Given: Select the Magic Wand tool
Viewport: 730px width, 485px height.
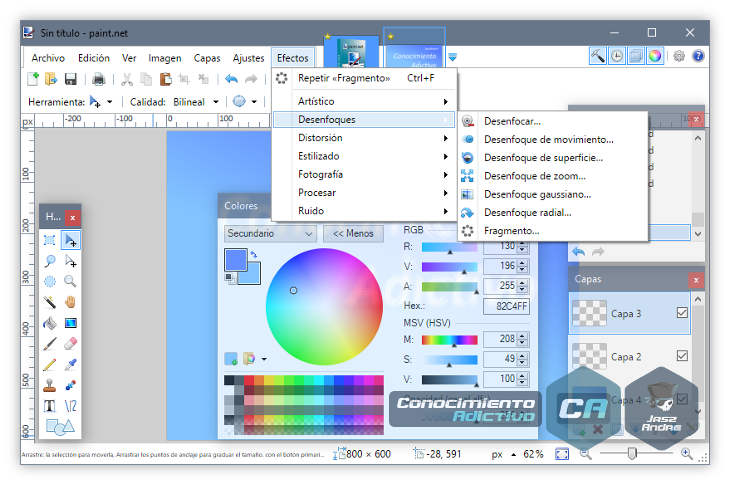Looking at the screenshot, I should [50, 302].
